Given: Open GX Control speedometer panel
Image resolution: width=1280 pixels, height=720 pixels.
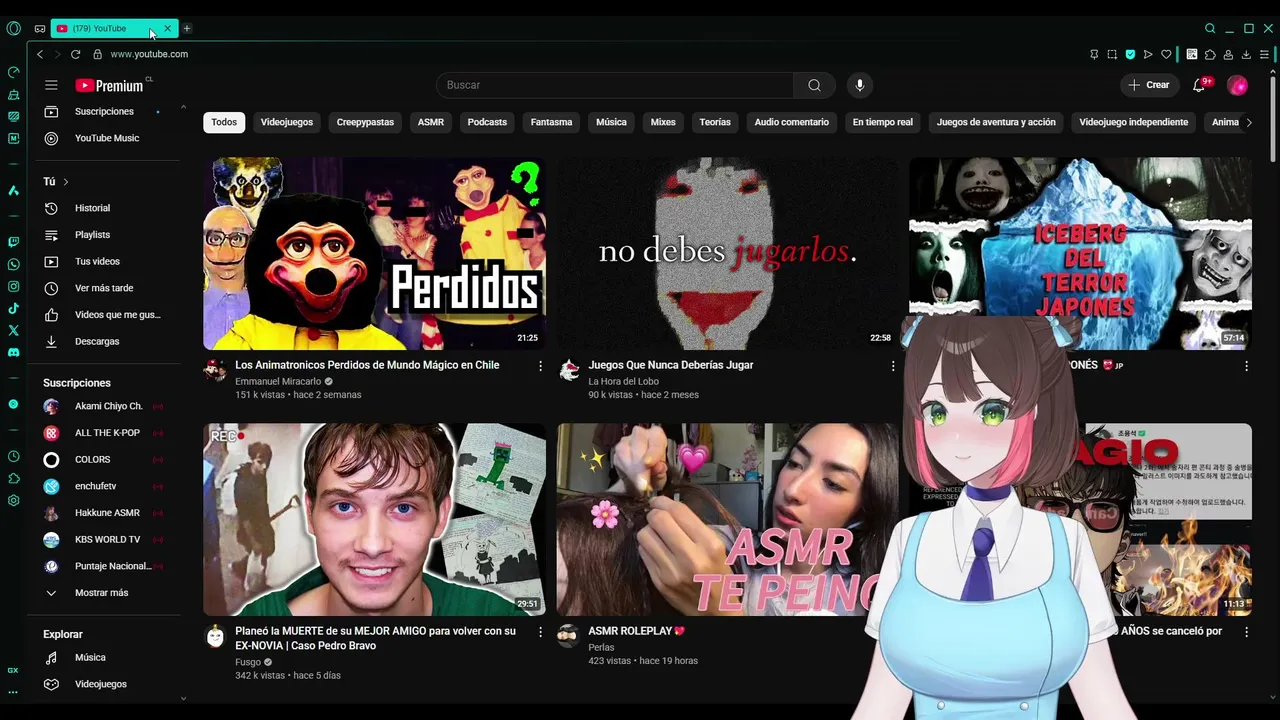Looking at the screenshot, I should click(13, 72).
